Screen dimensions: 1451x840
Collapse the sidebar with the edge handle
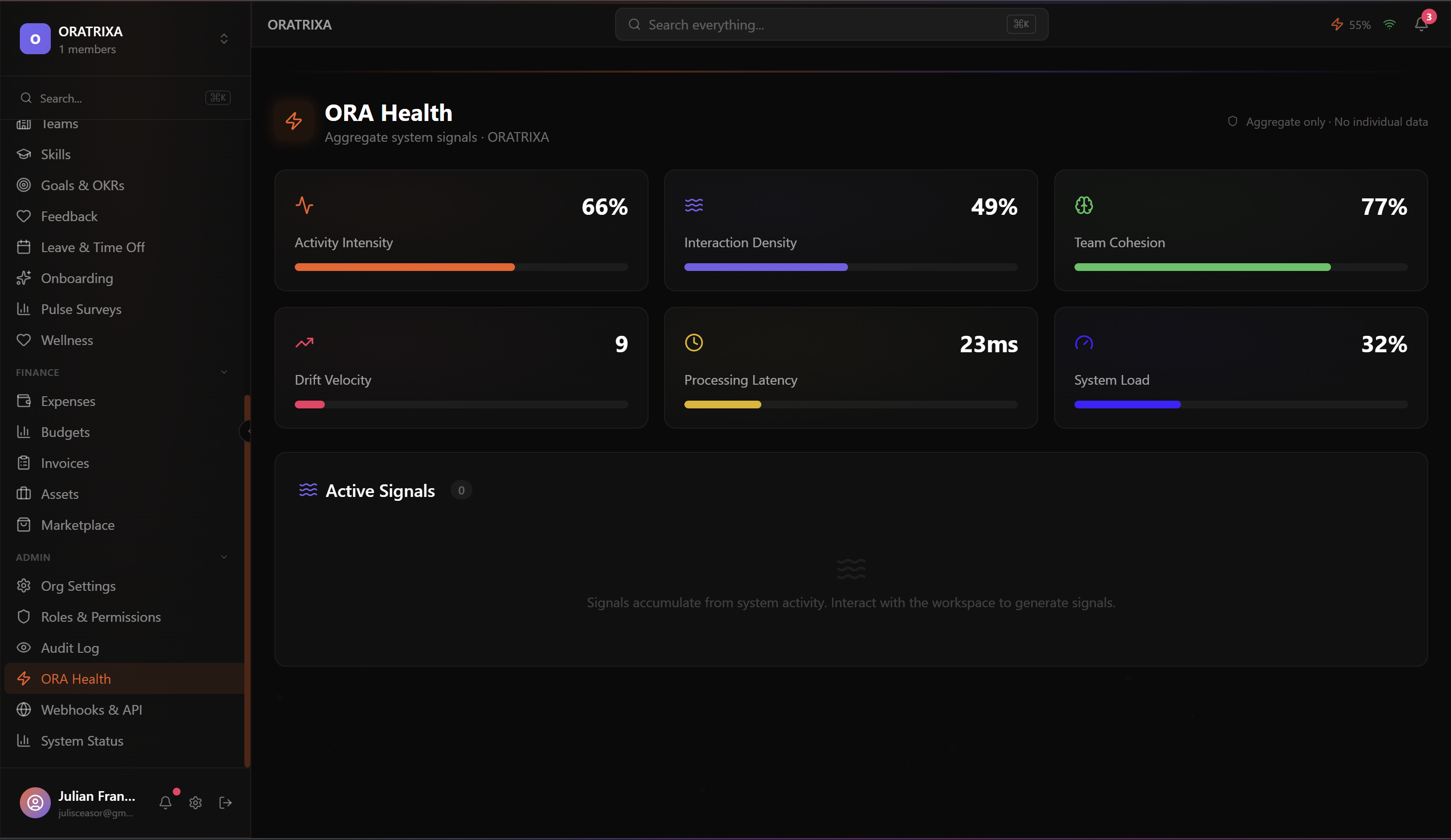[x=246, y=431]
